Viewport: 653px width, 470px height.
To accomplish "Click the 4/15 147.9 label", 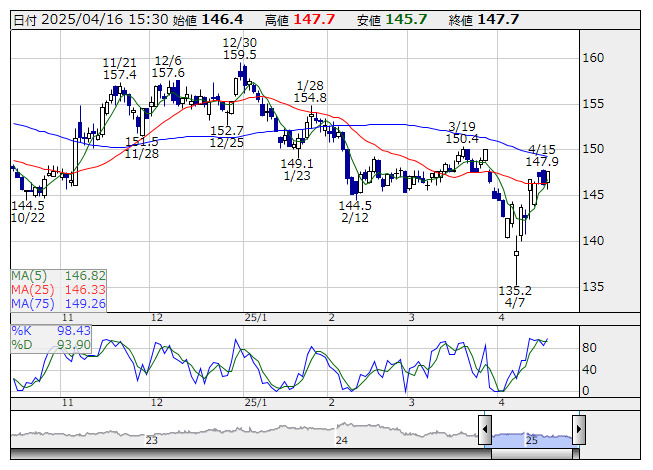I will [542, 155].
